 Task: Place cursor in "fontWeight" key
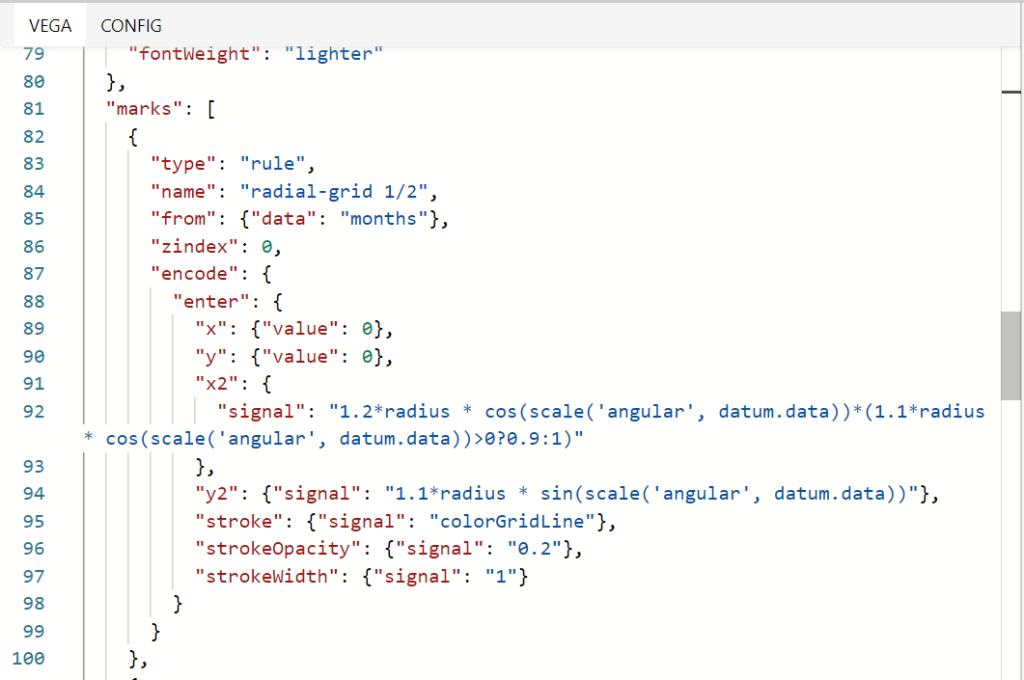tap(195, 54)
